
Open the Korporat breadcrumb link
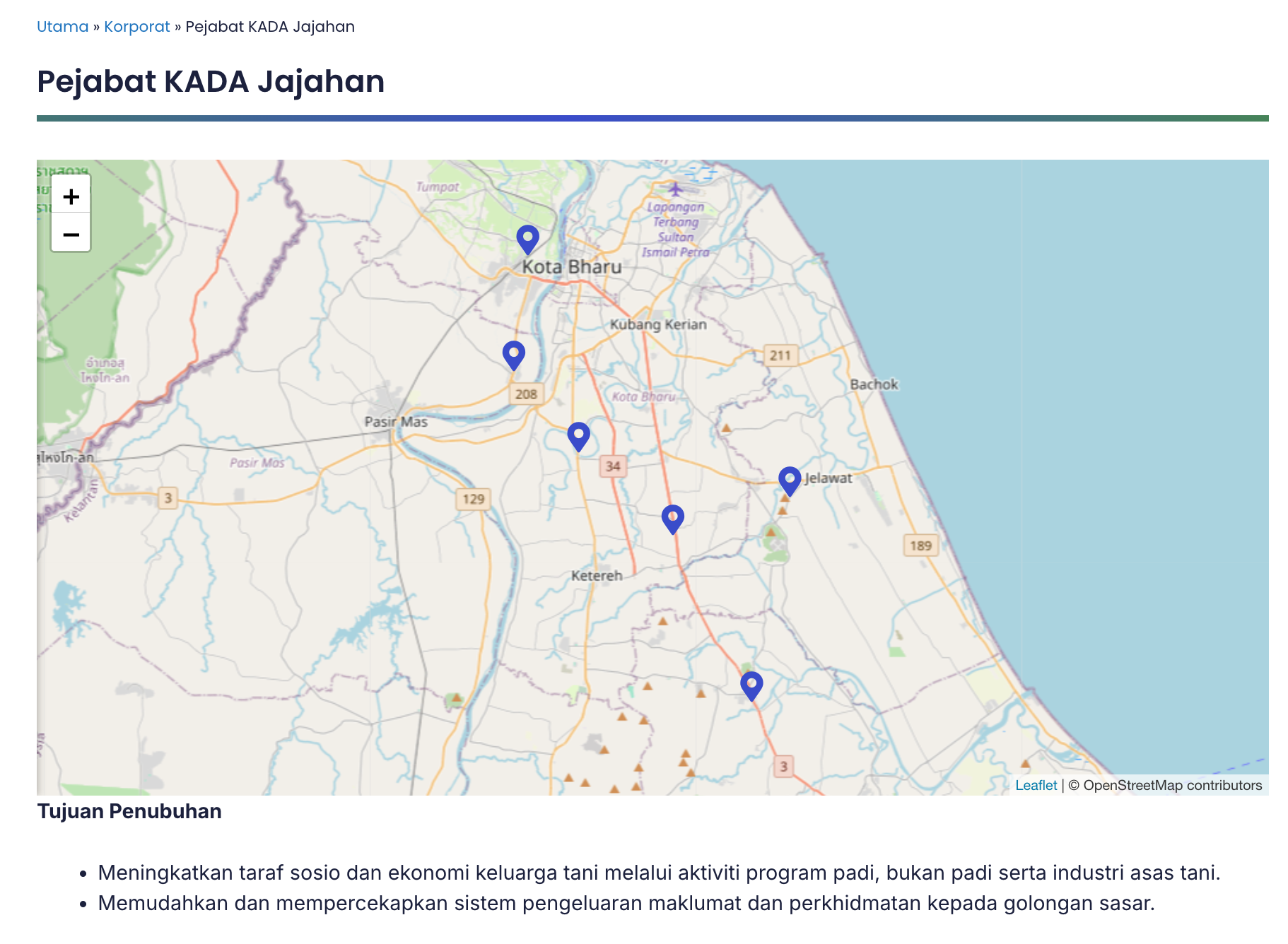(136, 27)
